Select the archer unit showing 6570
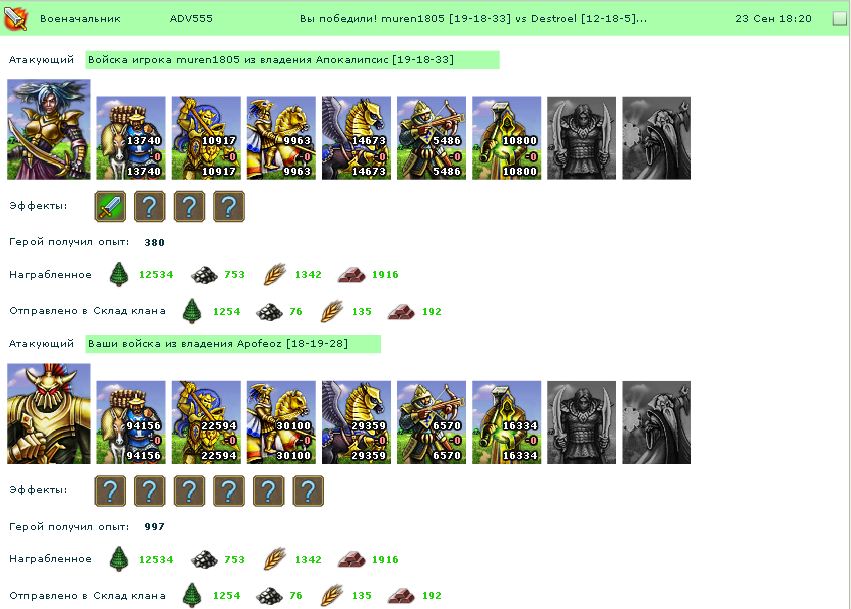This screenshot has height=609, width=851. (431, 422)
